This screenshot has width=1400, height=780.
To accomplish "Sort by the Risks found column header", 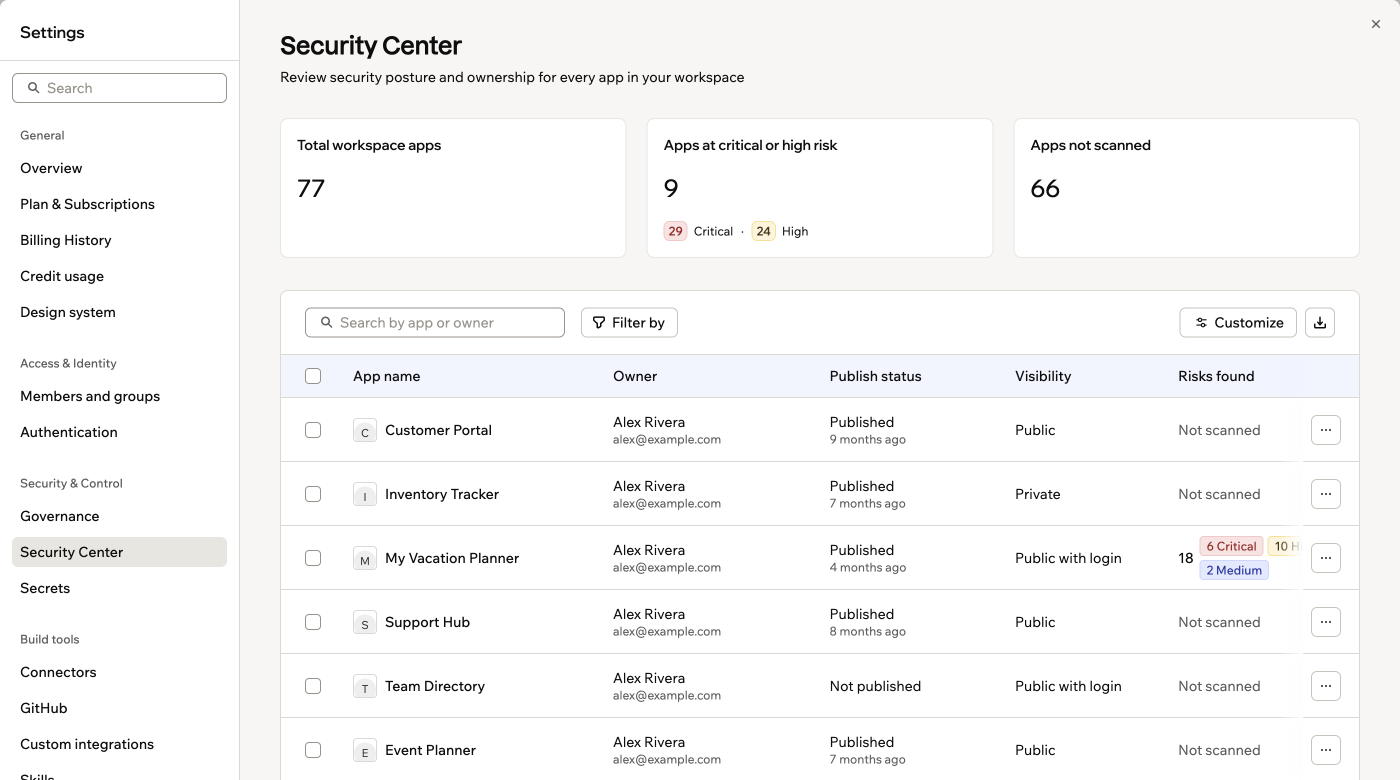I will pyautogui.click(x=1216, y=376).
